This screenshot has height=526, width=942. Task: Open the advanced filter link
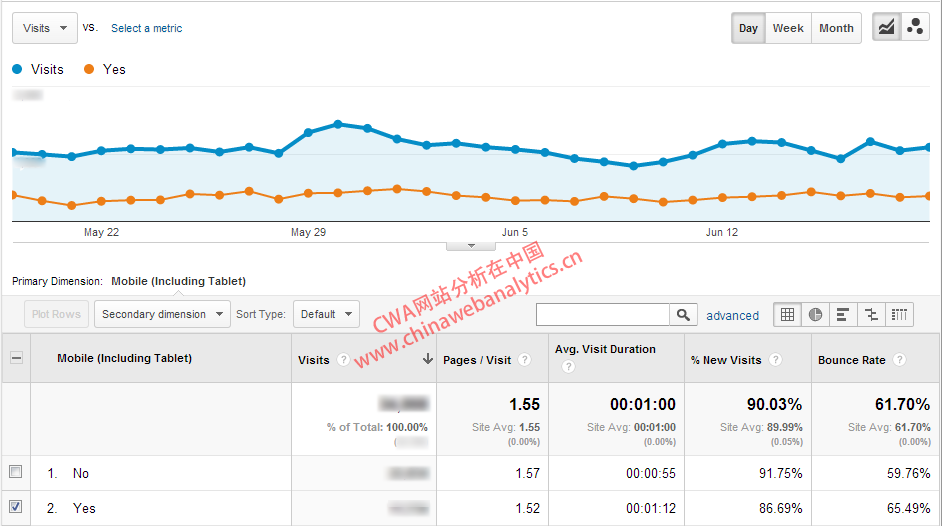coord(732,316)
